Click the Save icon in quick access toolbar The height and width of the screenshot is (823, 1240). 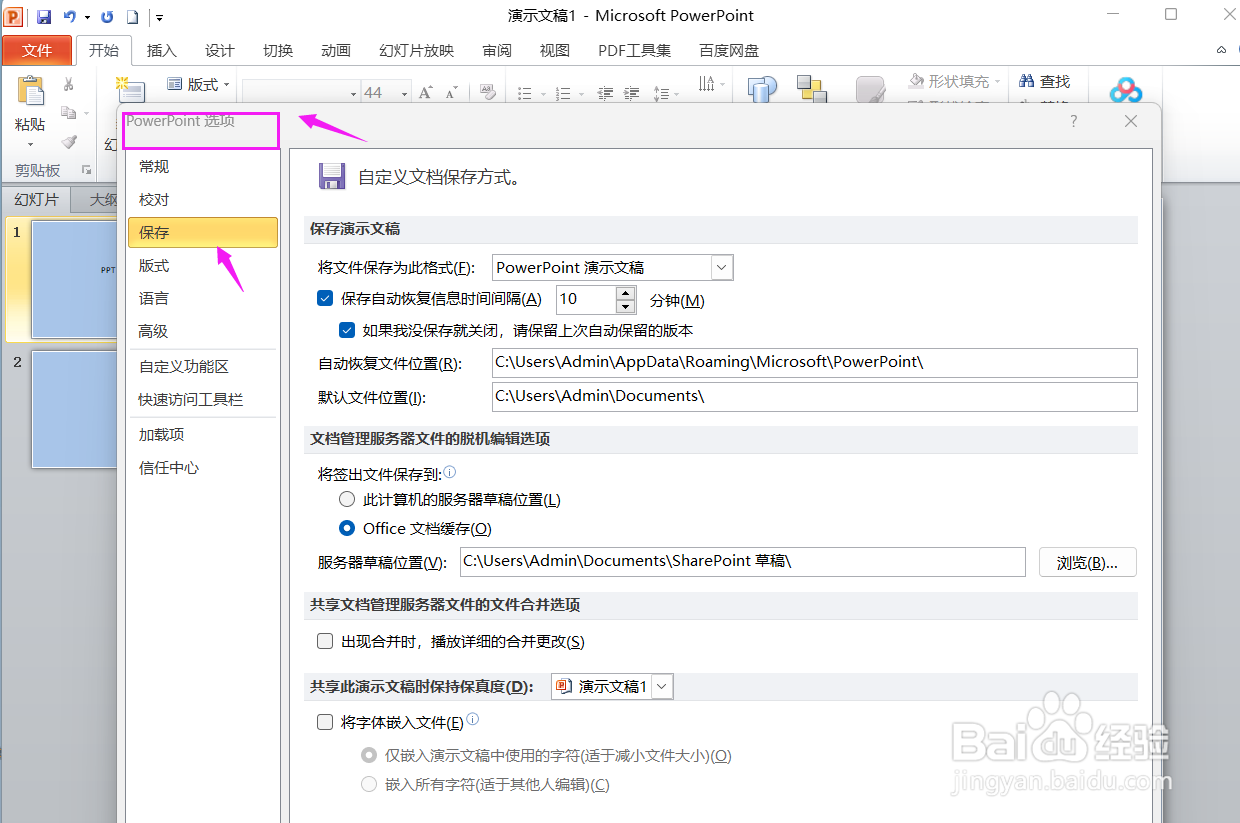[x=44, y=17]
